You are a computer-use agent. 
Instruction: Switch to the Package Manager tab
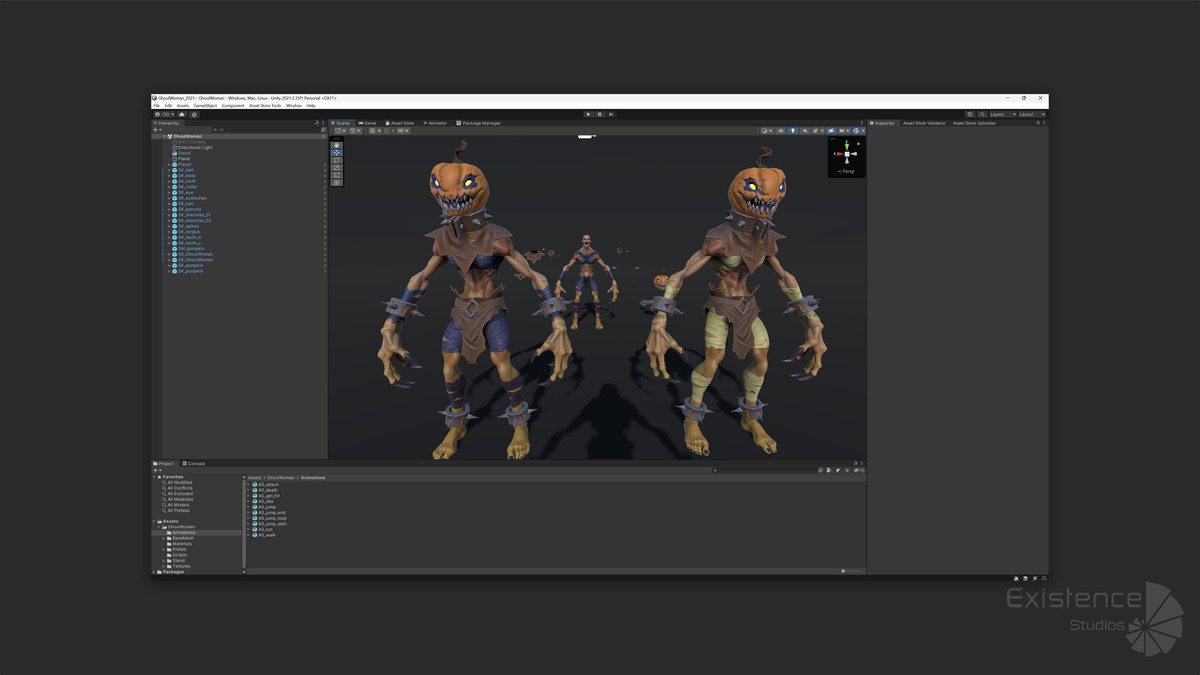coord(479,123)
